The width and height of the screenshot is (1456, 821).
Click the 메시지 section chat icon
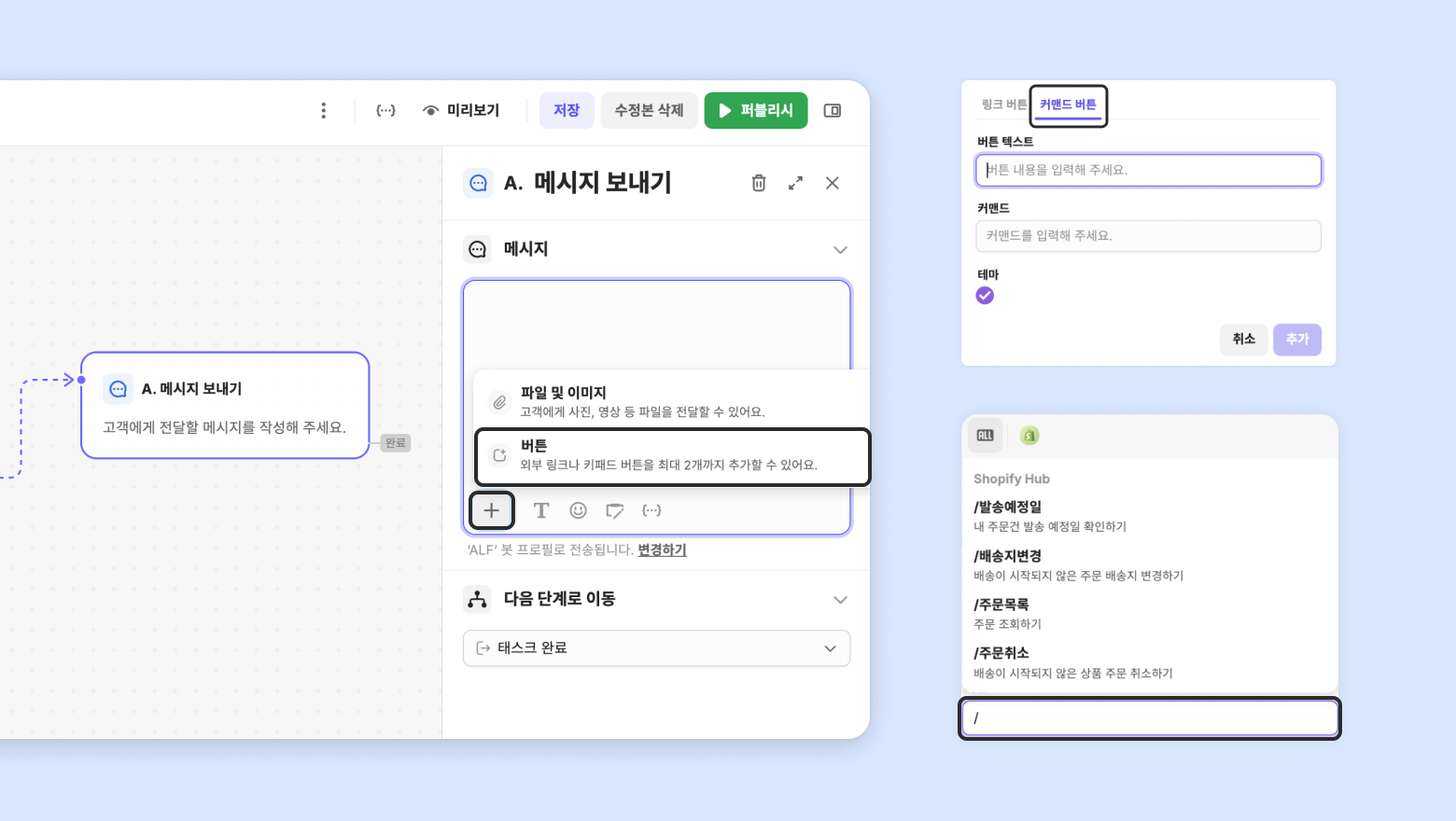(x=478, y=249)
